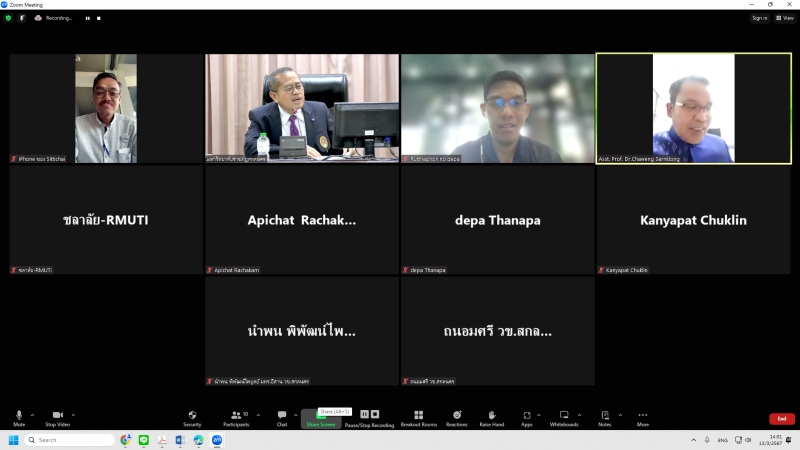This screenshot has height=450, width=800.
Task: Pause the recording in the top bar
Action: coord(87,18)
